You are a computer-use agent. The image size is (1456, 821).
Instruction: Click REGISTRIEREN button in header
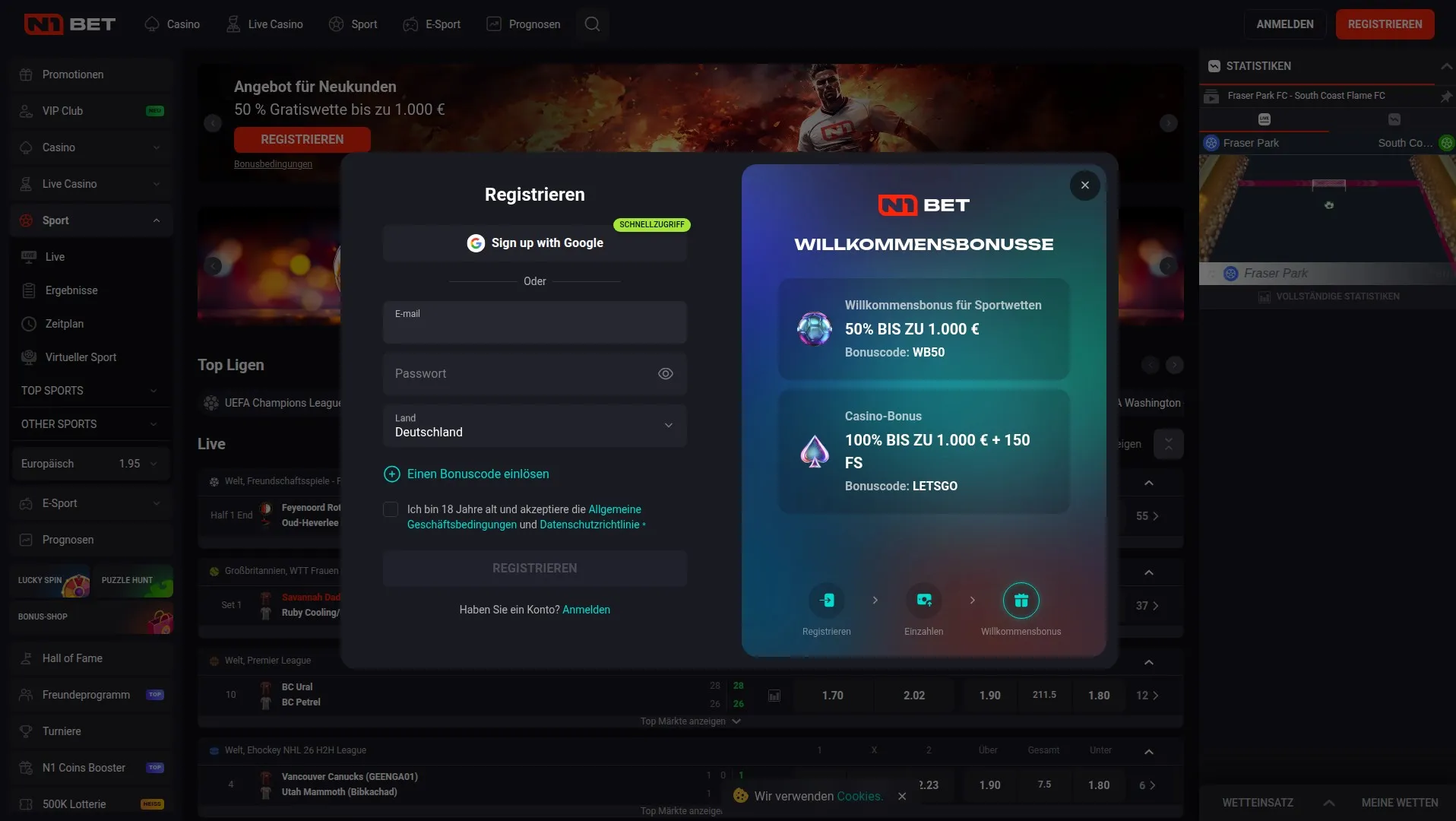pos(1385,24)
